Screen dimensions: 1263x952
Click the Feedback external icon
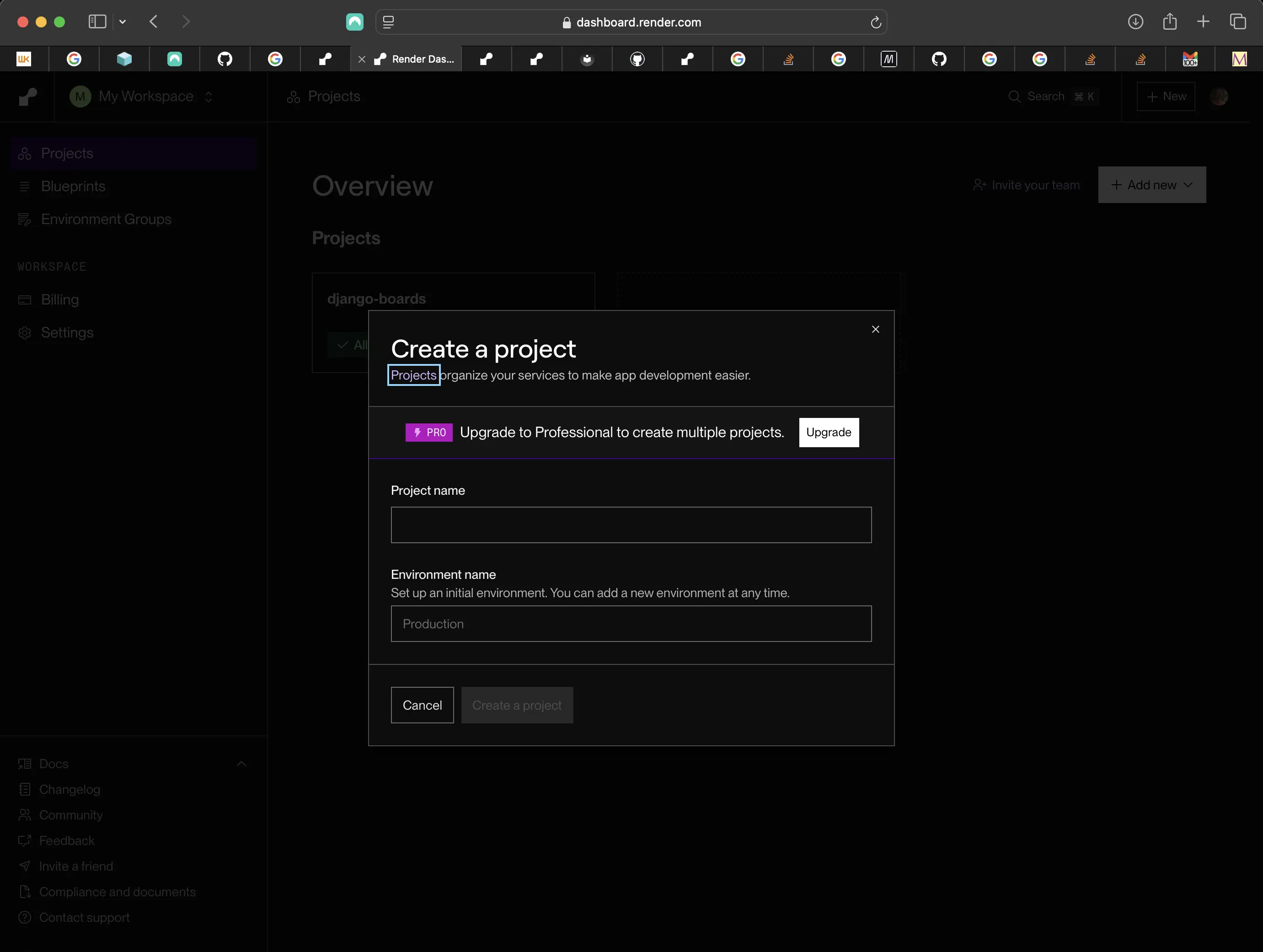coord(25,840)
